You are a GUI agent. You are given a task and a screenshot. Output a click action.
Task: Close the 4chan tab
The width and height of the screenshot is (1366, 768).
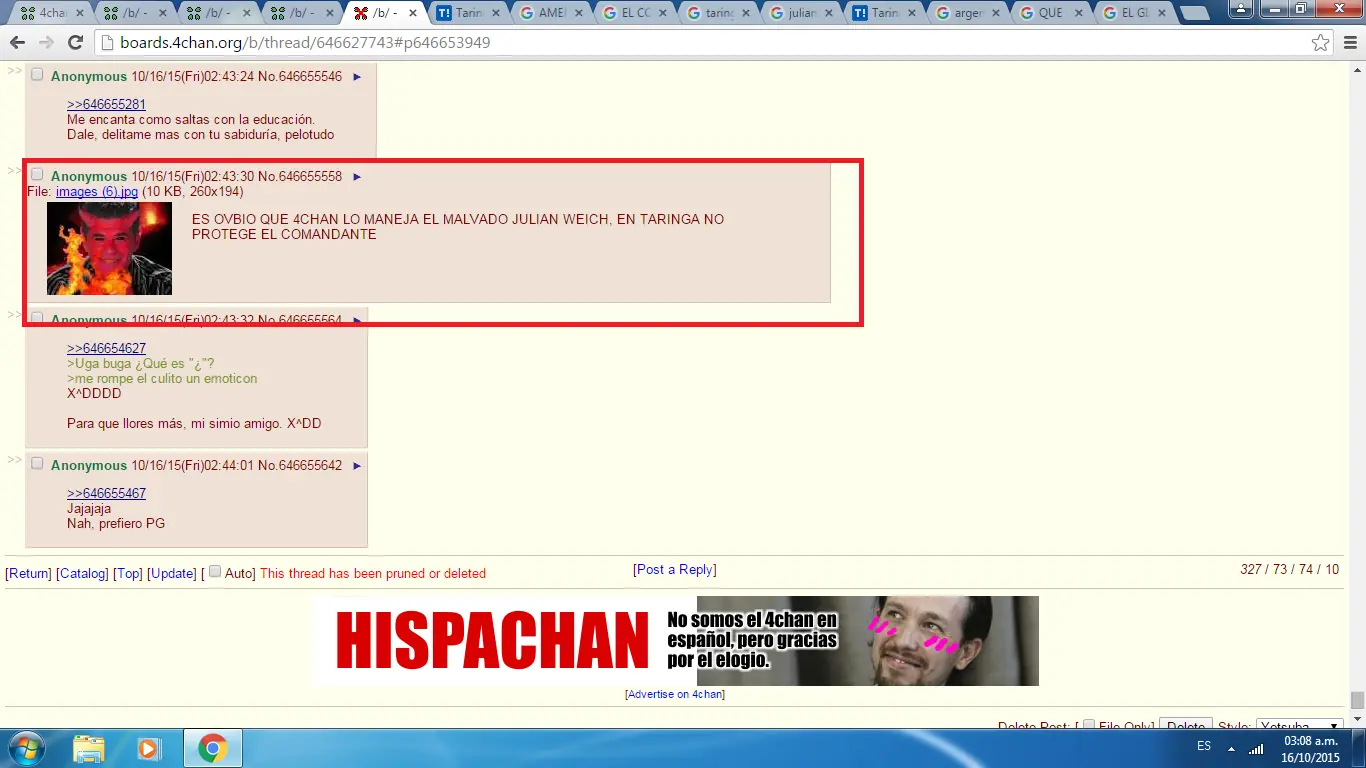78,13
